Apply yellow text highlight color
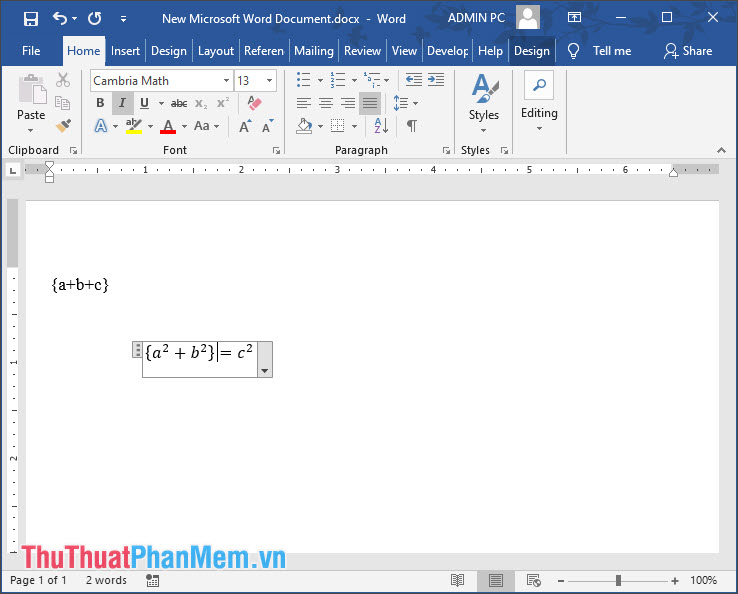The image size is (738, 594). (134, 126)
